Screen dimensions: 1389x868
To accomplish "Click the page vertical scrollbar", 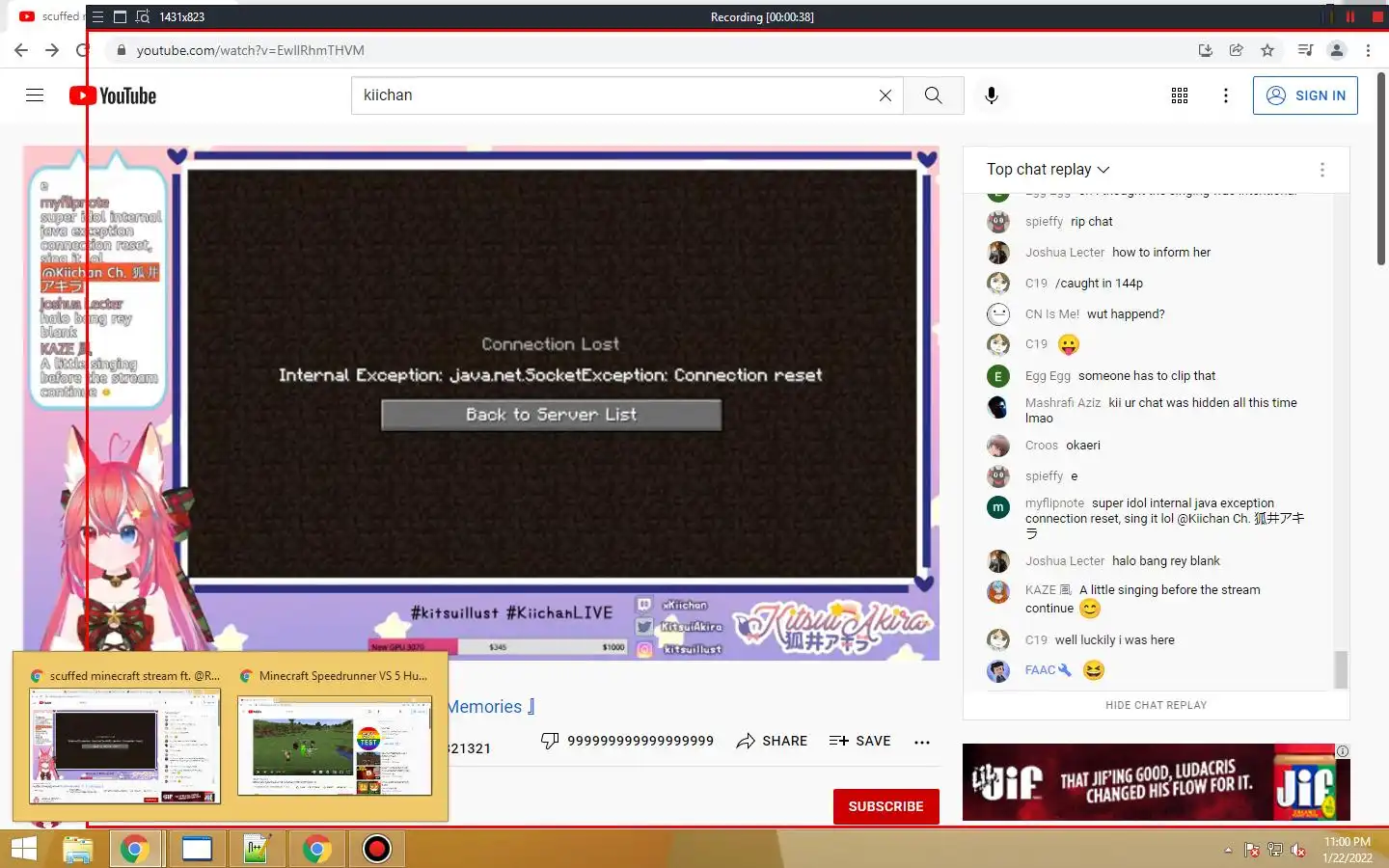I will pos(1381,169).
